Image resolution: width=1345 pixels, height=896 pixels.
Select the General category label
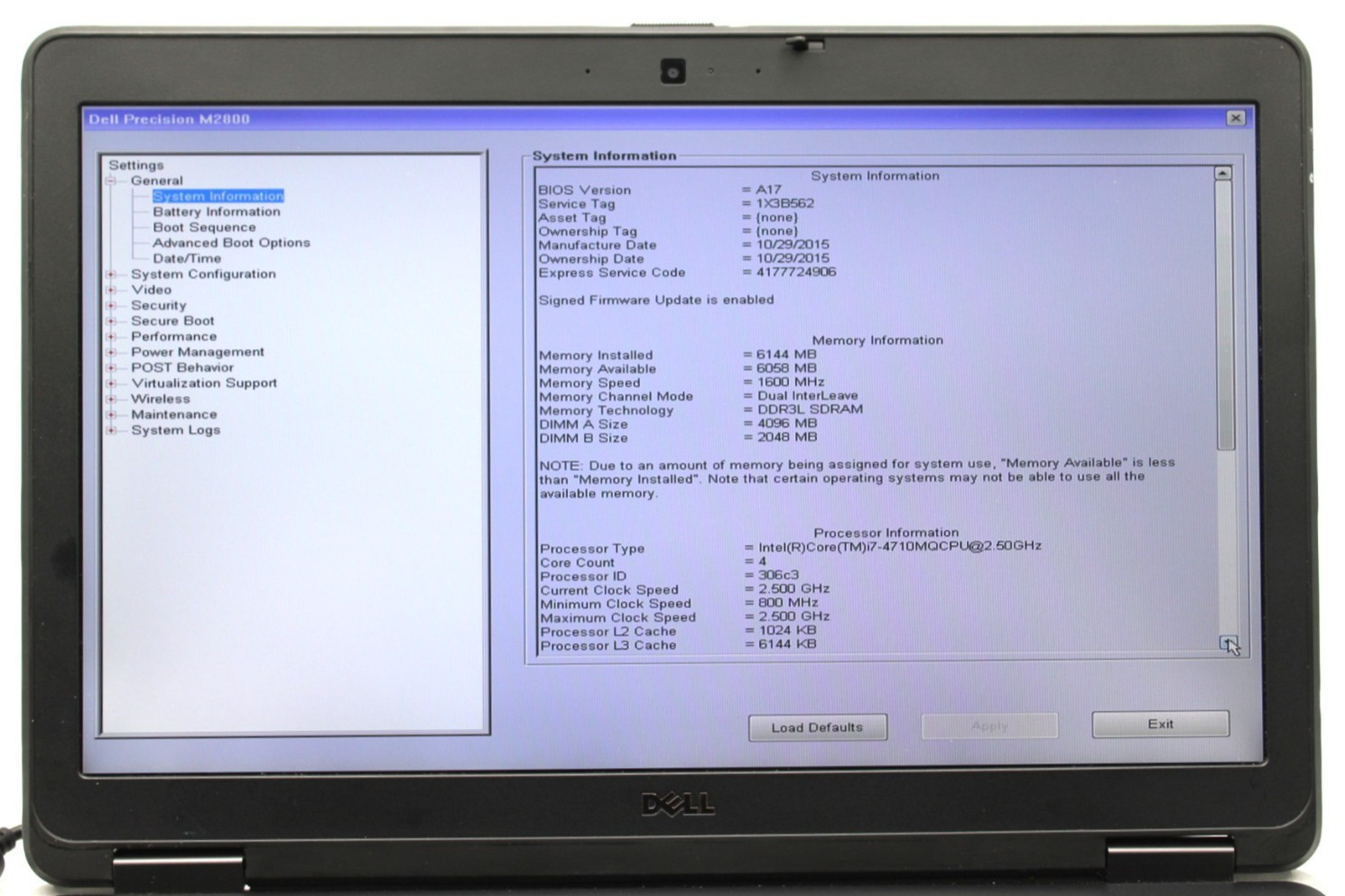[156, 180]
